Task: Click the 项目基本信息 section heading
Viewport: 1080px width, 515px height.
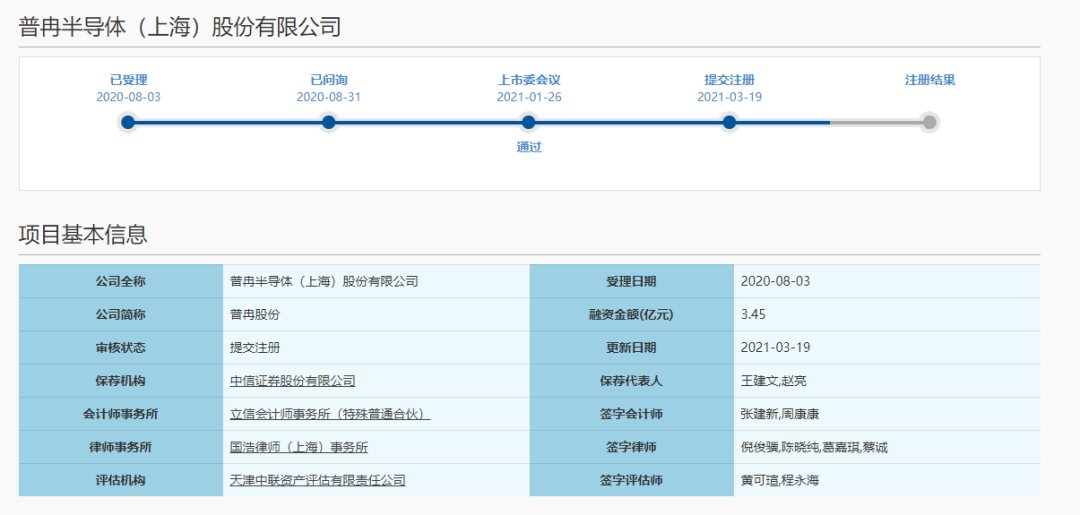Action: [x=83, y=235]
